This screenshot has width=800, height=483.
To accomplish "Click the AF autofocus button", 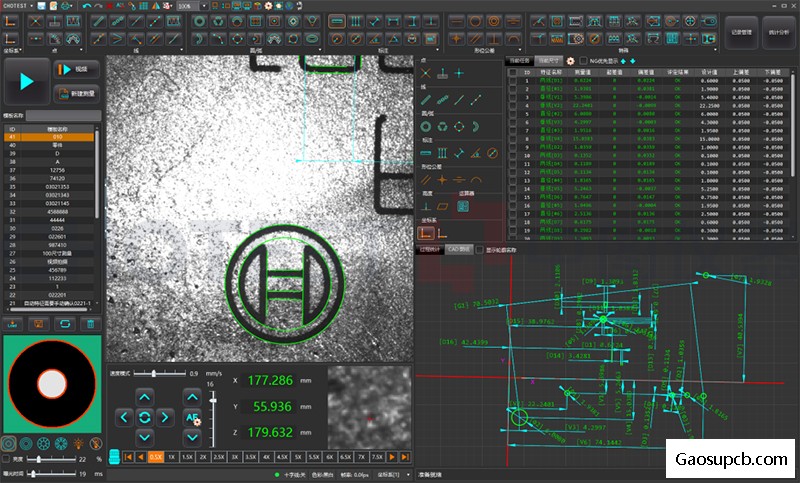I will (192, 418).
